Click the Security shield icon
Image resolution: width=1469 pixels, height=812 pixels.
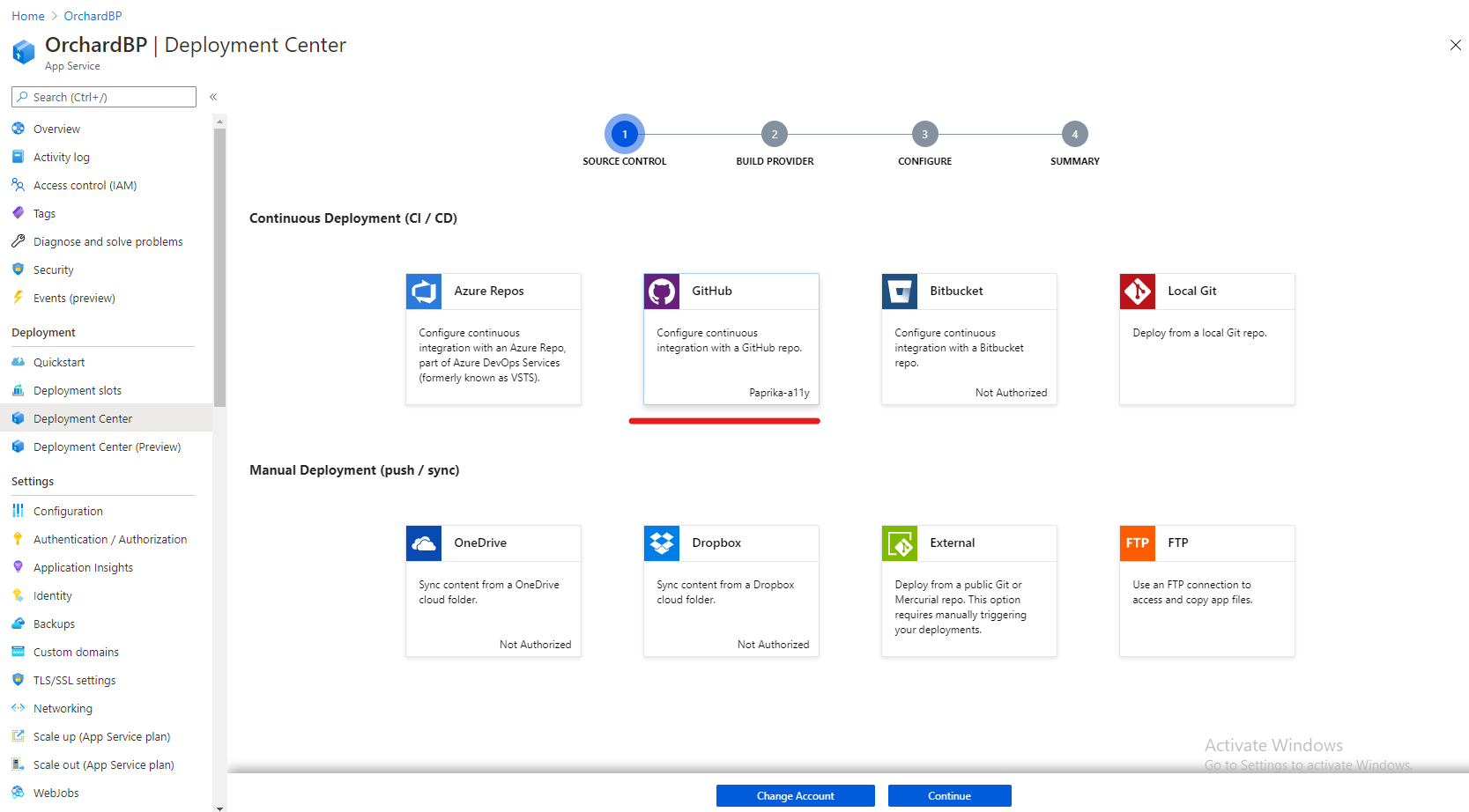point(18,269)
